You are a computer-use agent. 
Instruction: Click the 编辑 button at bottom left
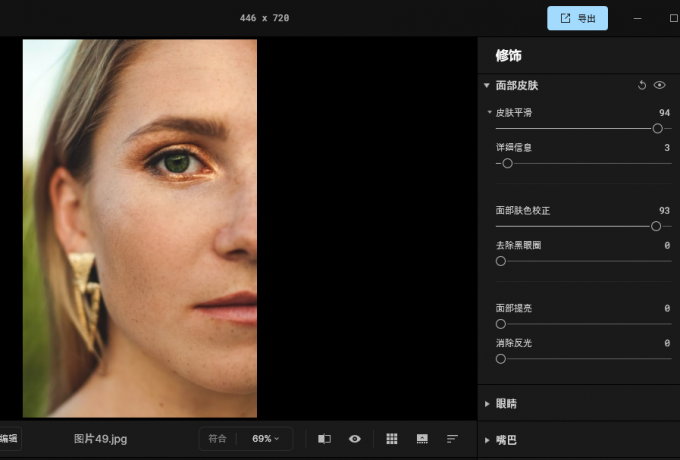tap(8, 439)
